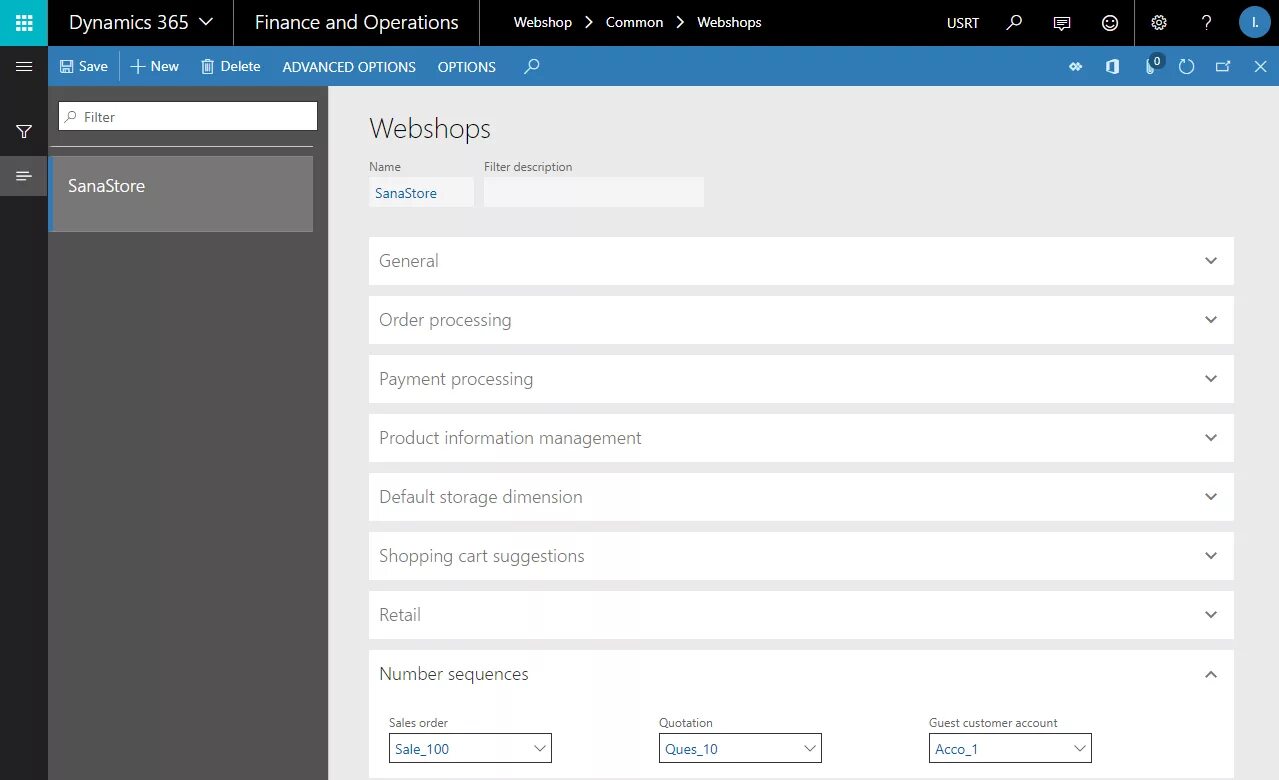1279x780 pixels.
Task: Click the USRT company selector
Action: (x=963, y=22)
